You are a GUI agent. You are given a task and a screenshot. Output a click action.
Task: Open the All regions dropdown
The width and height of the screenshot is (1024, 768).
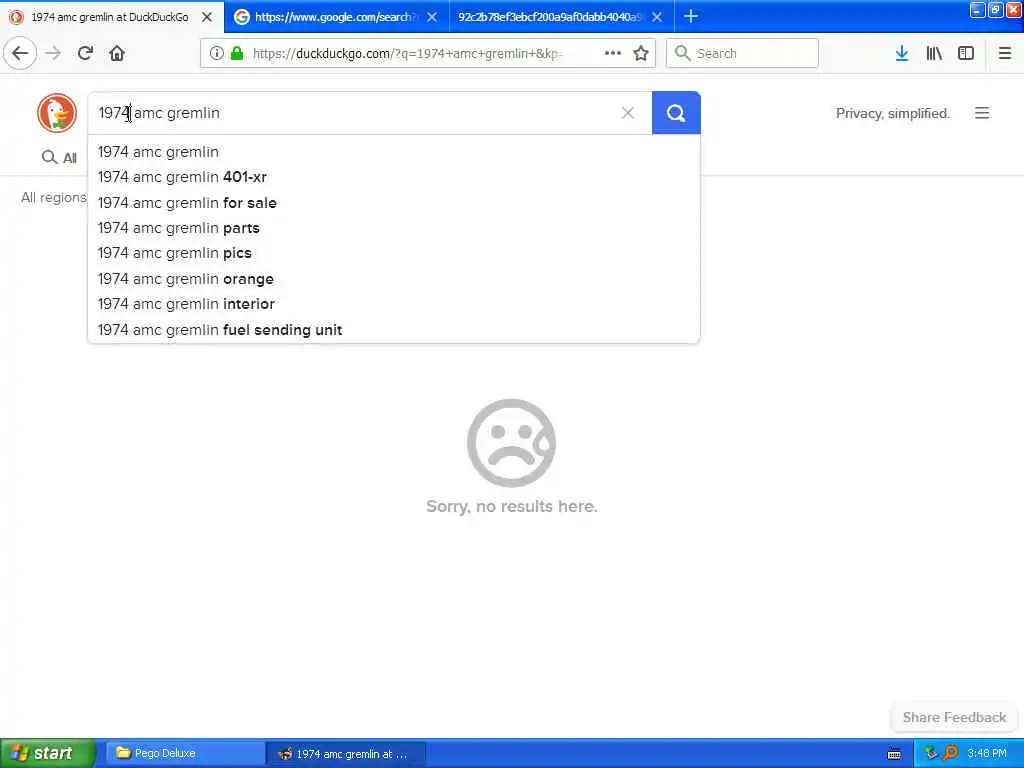(x=54, y=197)
